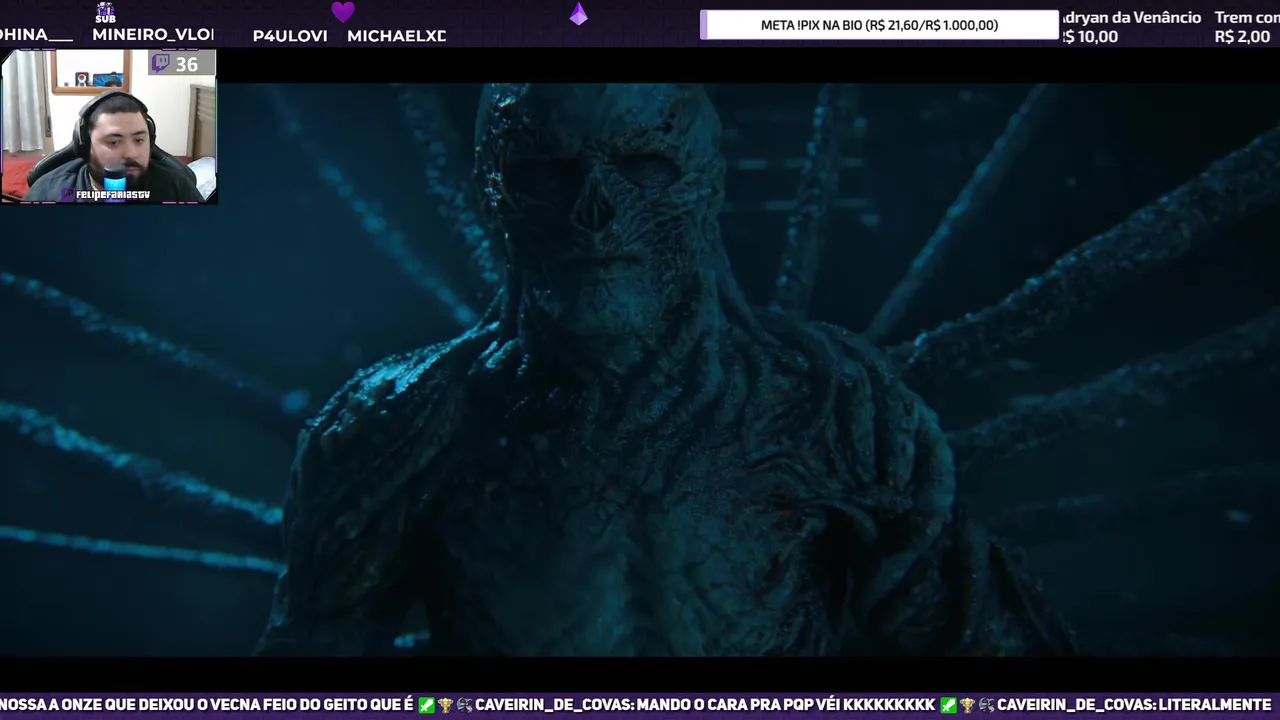Click the chat message MANDO O CARA PRA PQP
The width and height of the screenshot is (1280, 720).
tap(785, 705)
